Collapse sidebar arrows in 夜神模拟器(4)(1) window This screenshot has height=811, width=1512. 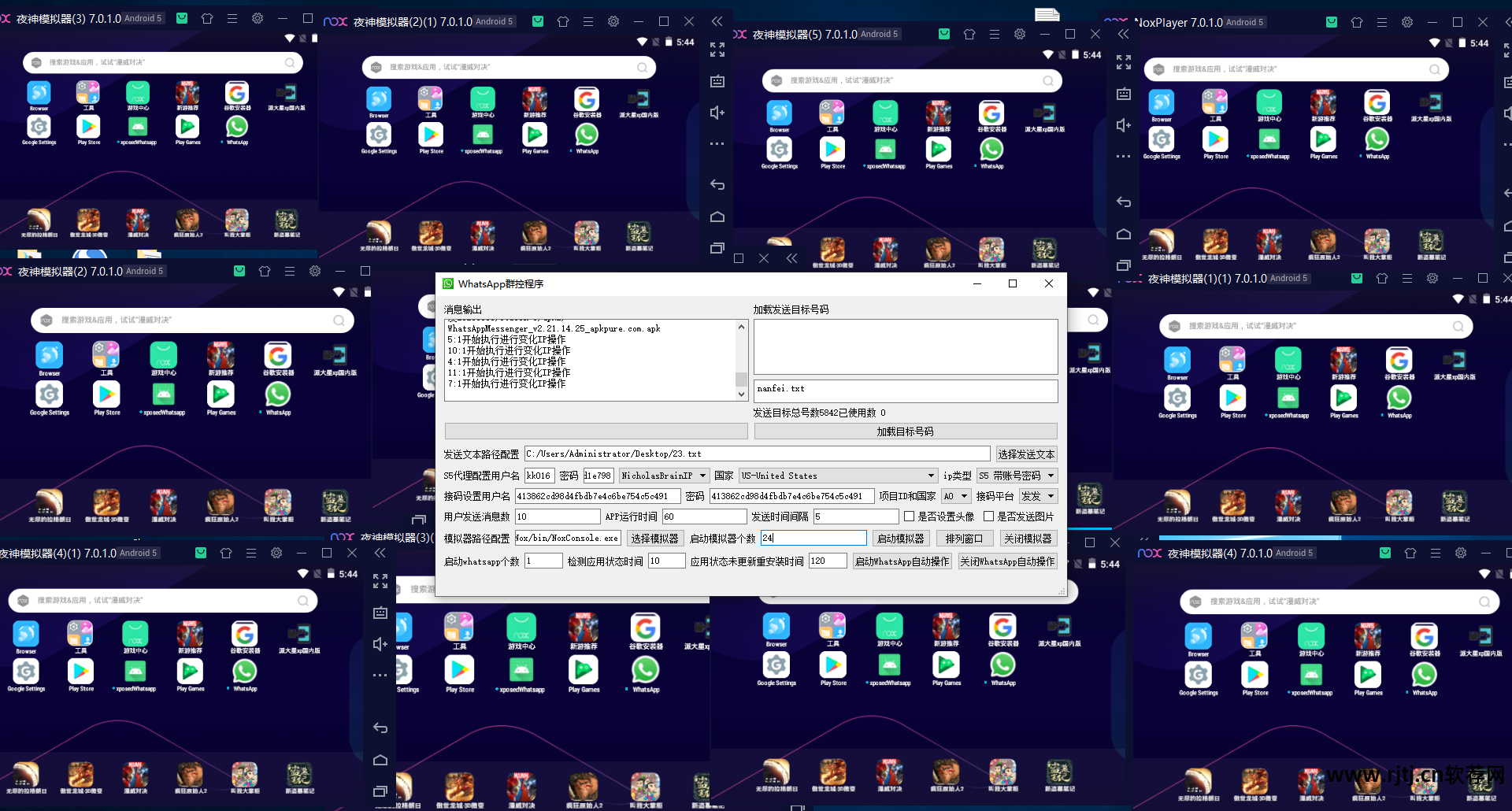pos(380,553)
